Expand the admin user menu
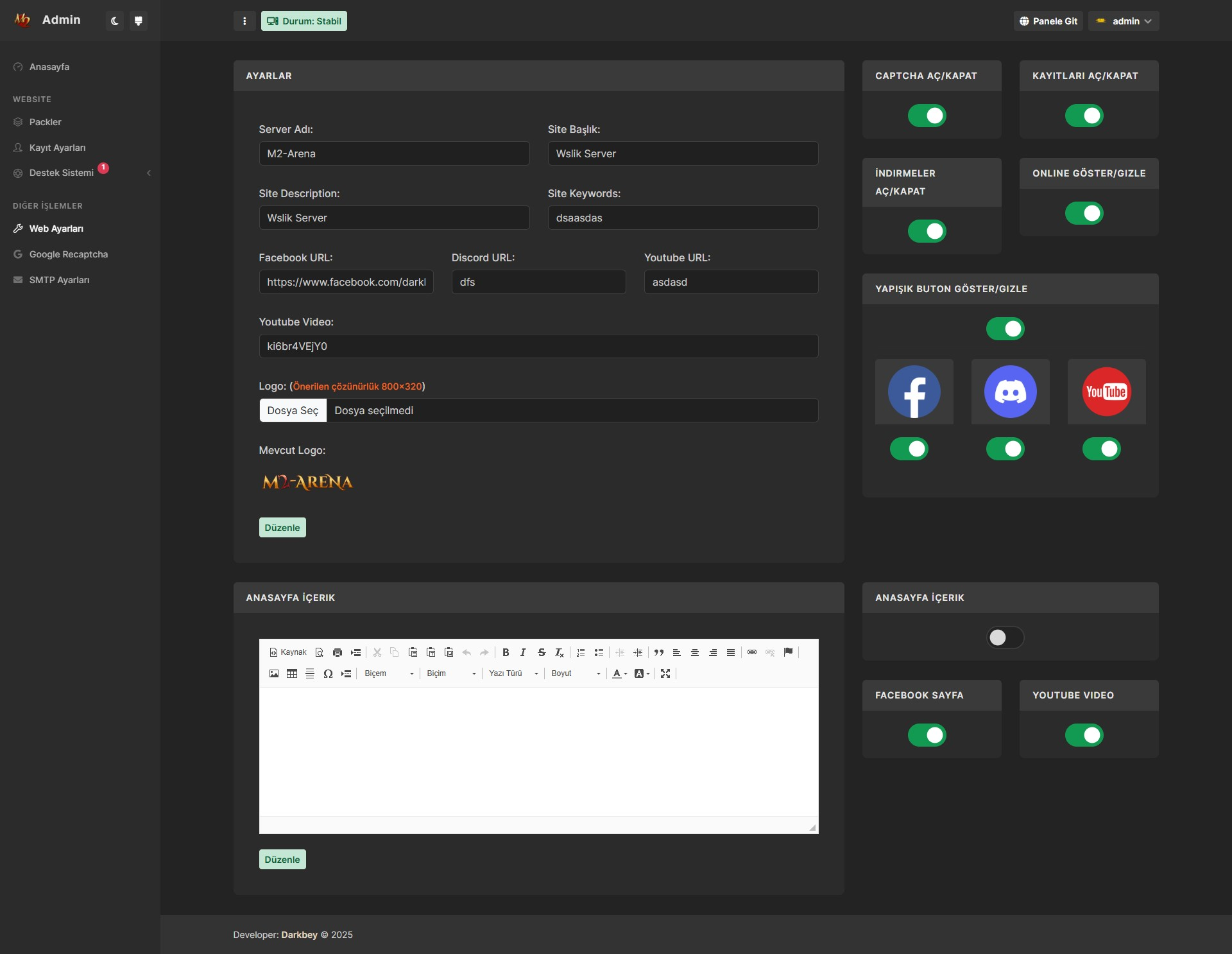1232x954 pixels. (x=1124, y=21)
